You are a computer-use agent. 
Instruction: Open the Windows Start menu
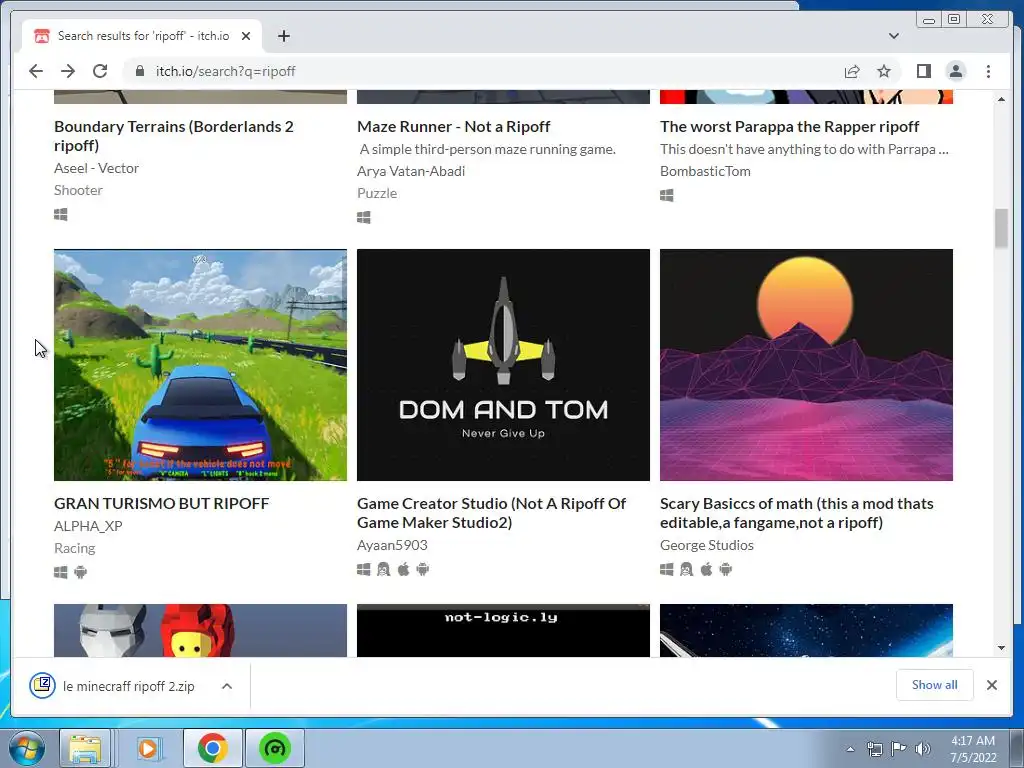[x=27, y=748]
